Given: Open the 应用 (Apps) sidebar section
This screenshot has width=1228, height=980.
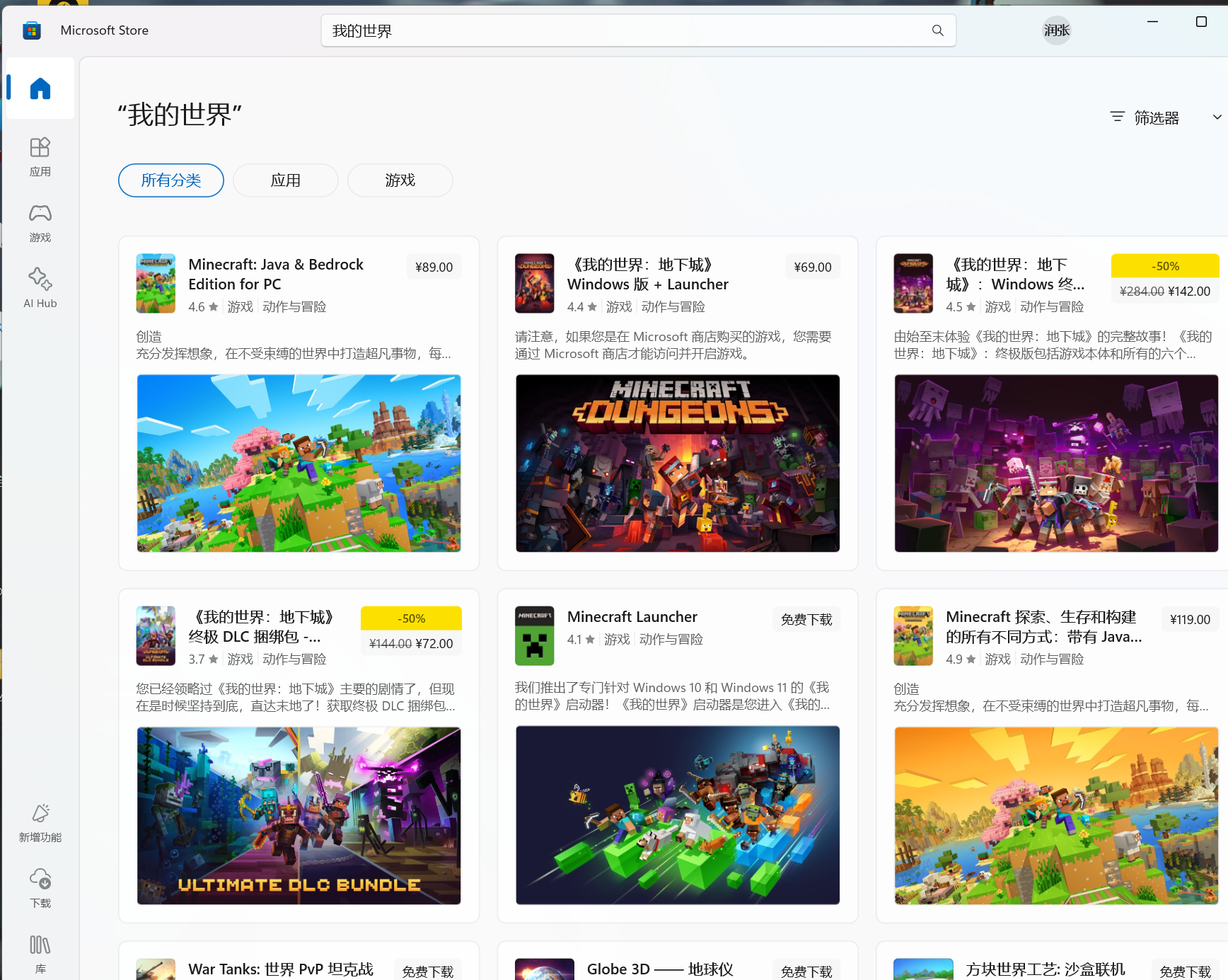Looking at the screenshot, I should 40,157.
